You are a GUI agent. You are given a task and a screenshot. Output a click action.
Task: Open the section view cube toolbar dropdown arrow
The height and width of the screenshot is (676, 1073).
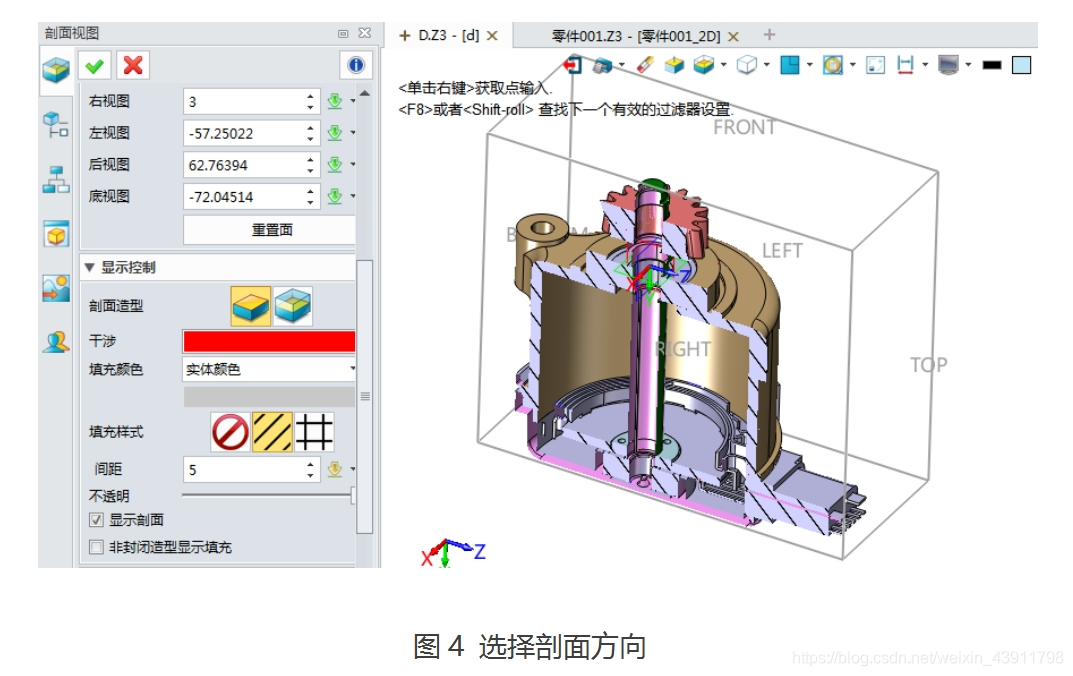[x=723, y=65]
